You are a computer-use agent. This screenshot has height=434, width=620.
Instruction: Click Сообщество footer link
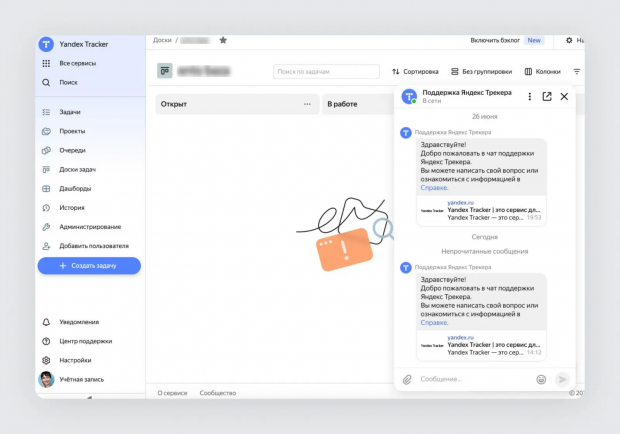(218, 393)
